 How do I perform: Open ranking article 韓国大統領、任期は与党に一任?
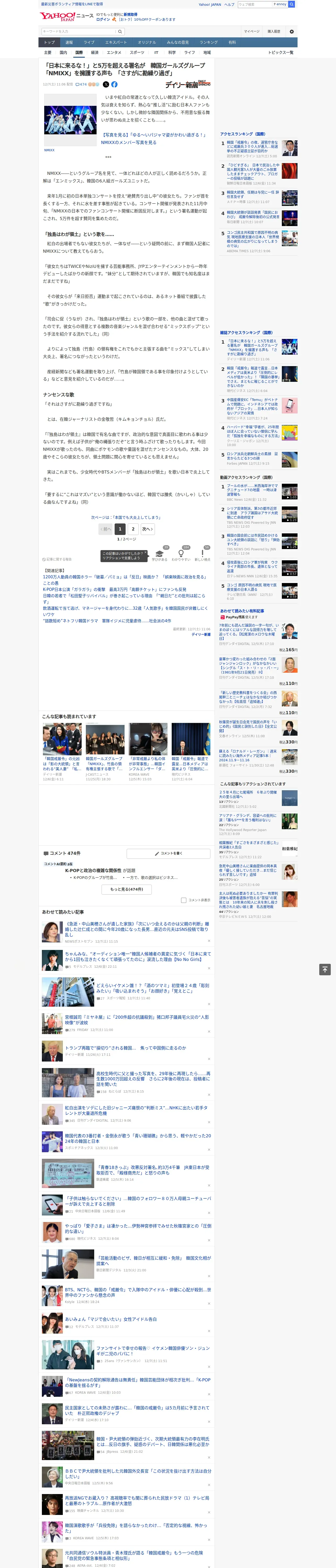(253, 195)
